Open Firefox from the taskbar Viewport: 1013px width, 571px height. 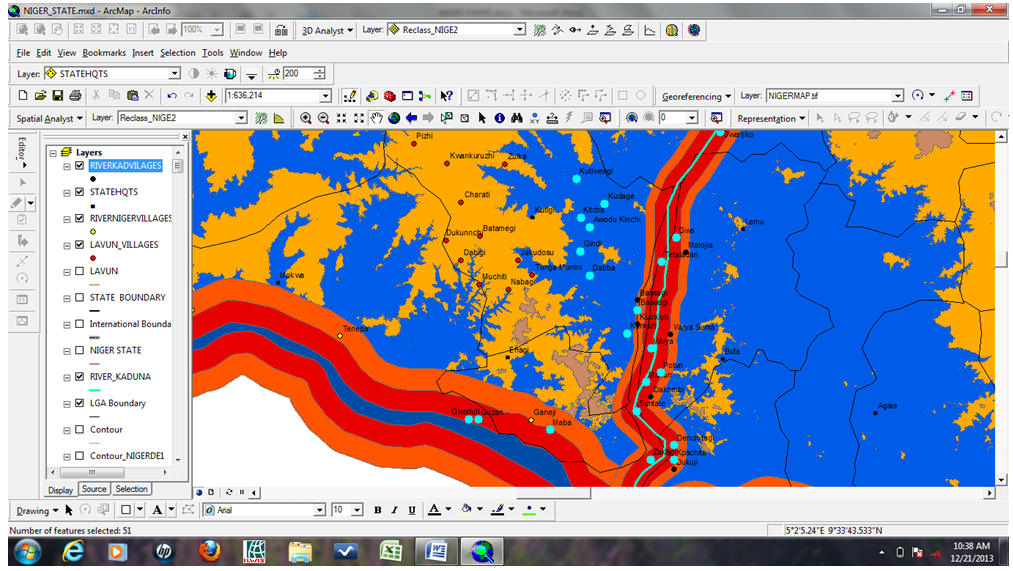click(209, 551)
